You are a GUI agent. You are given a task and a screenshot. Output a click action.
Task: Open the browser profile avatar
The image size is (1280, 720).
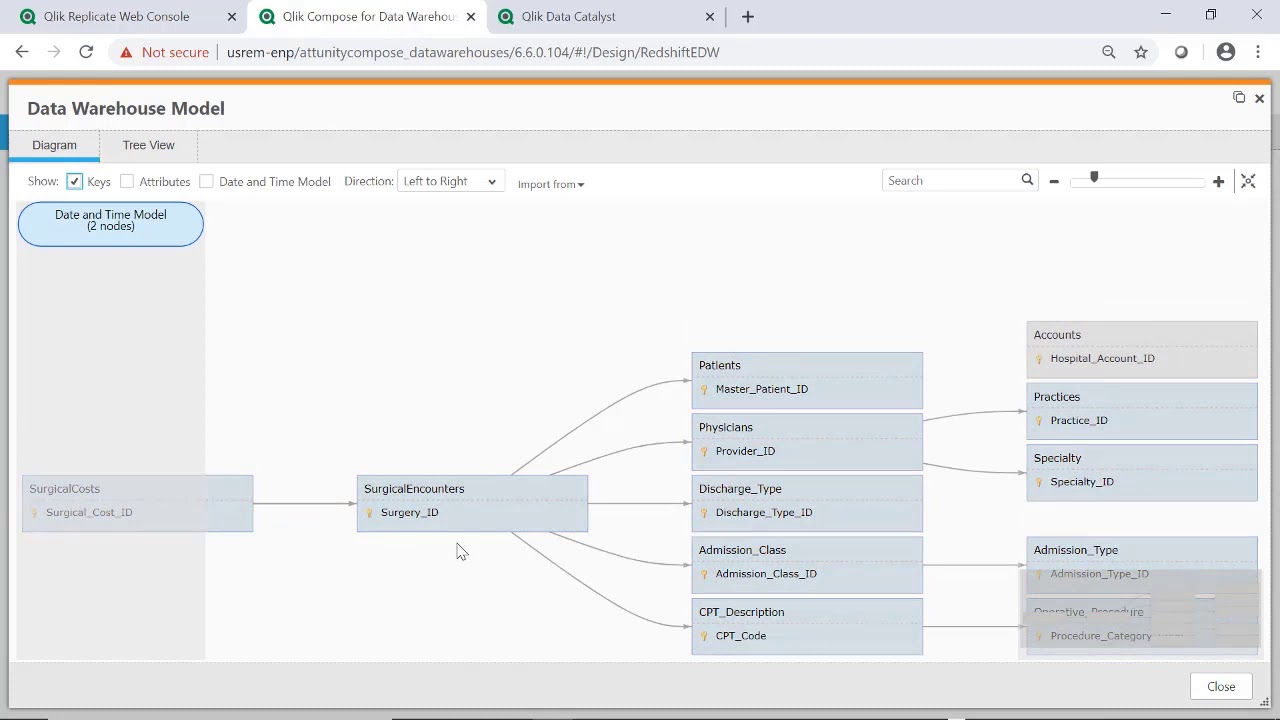[1225, 52]
